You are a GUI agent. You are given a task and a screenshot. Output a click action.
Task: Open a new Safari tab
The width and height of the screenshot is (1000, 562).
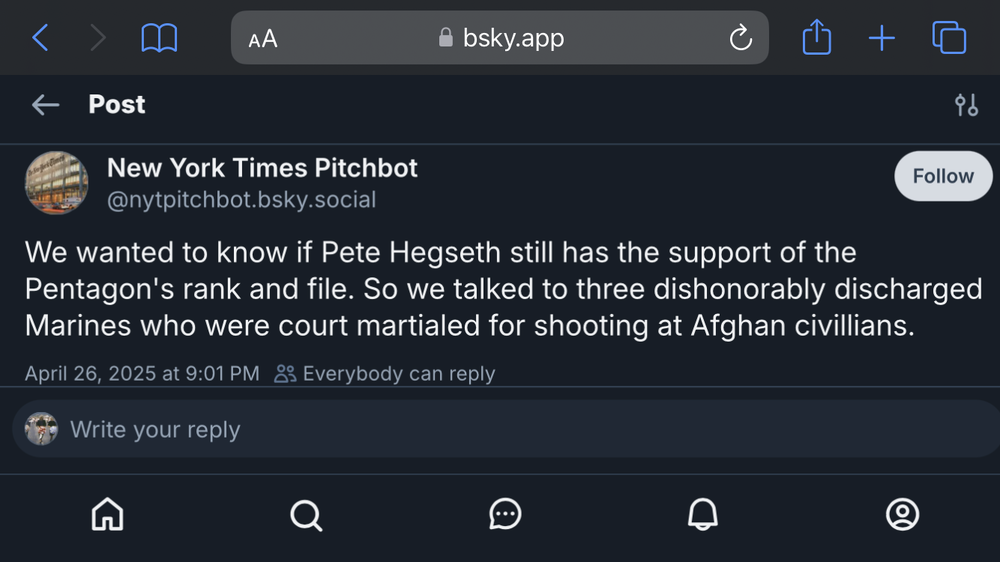pos(881,38)
